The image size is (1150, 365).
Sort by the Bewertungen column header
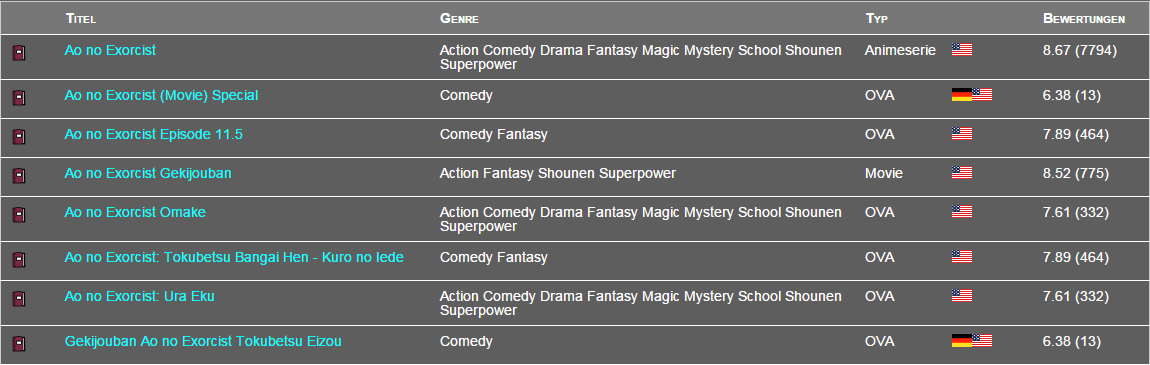point(1084,18)
